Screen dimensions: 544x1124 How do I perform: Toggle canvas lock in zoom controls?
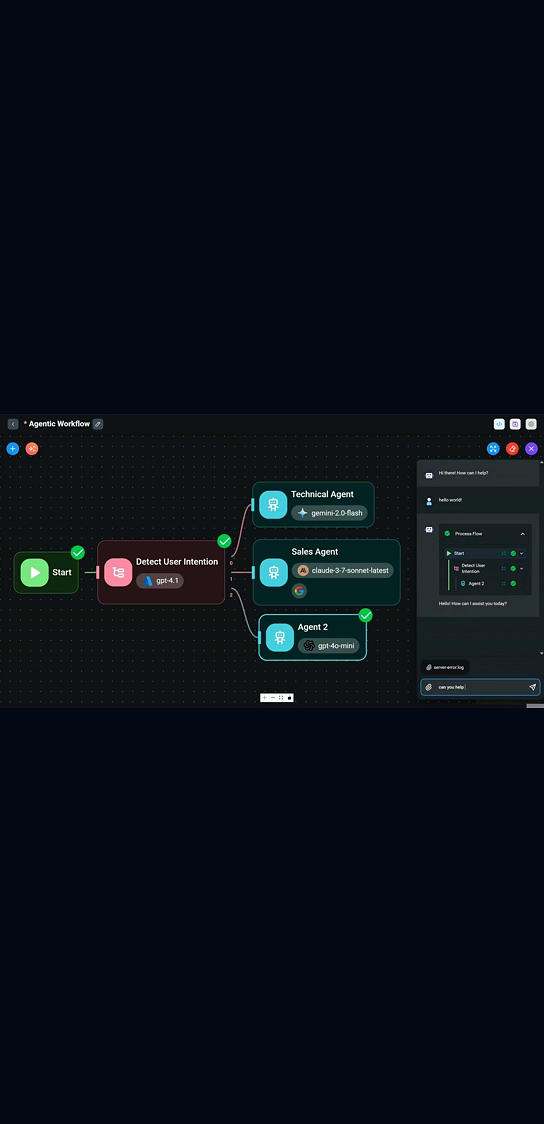tap(290, 697)
